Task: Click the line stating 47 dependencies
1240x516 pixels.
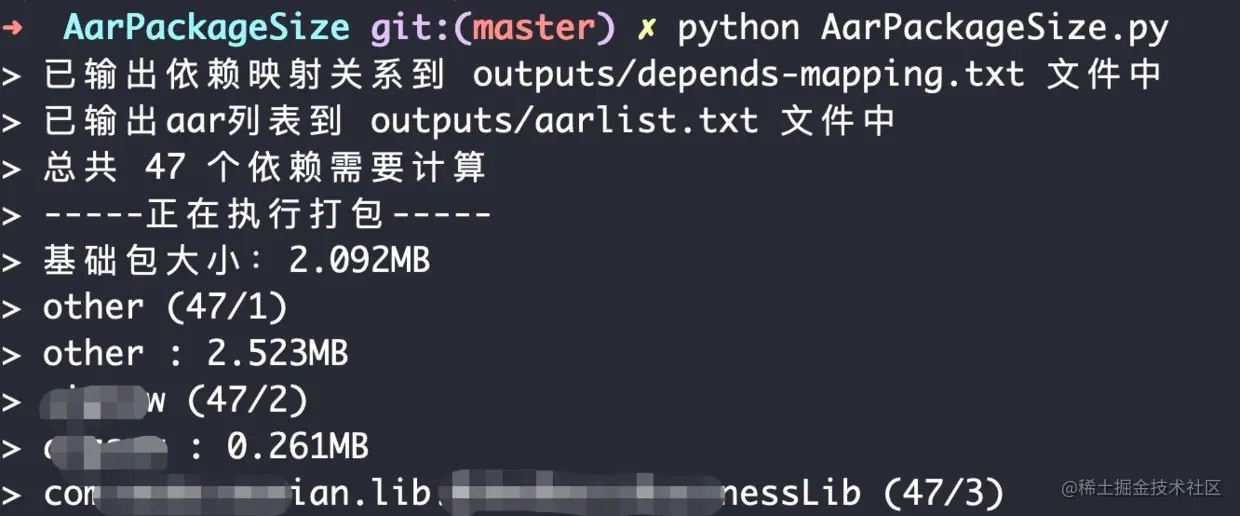Action: click(264, 167)
